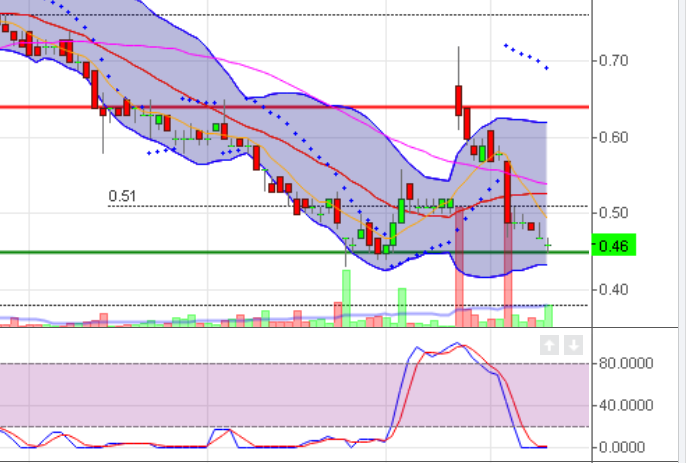Click the 0.0000 stochastic axis label

[622, 447]
